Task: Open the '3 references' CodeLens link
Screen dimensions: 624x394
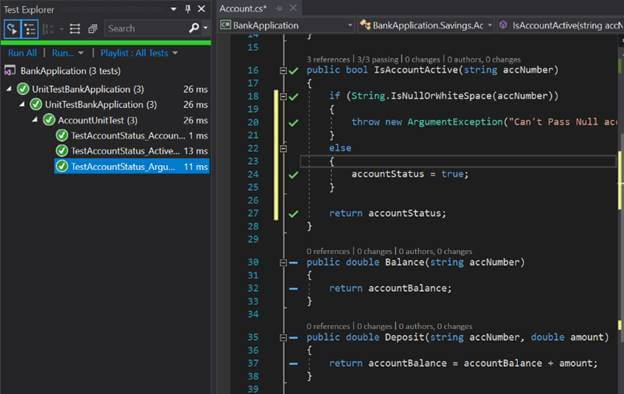Action: 328,59
